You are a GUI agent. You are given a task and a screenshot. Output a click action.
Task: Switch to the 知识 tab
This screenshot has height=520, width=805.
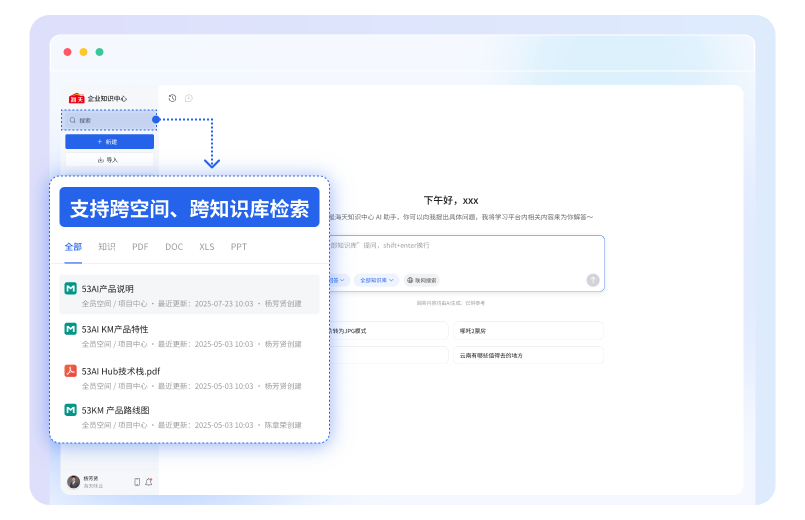pos(107,247)
